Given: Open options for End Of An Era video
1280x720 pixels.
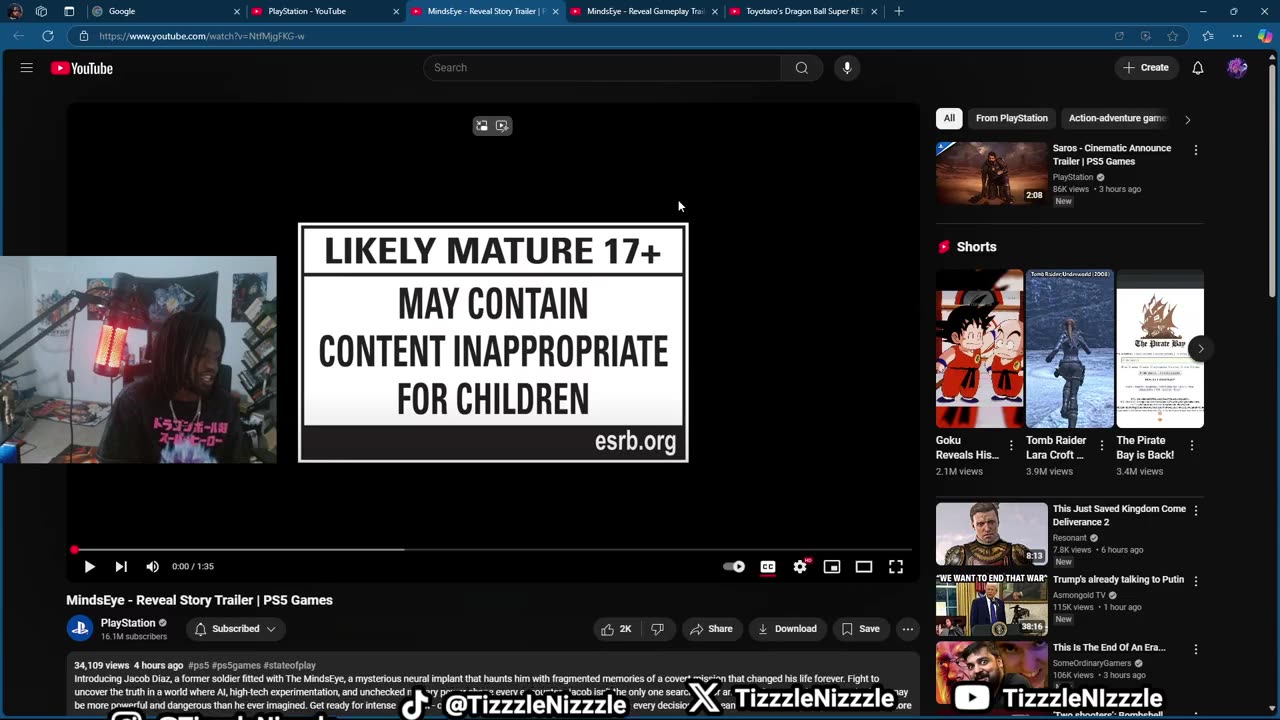Looking at the screenshot, I should click(x=1196, y=650).
